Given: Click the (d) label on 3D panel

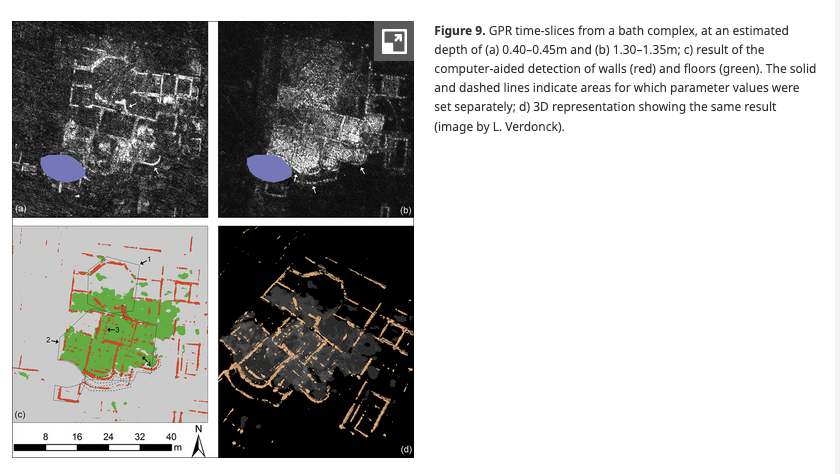Looking at the screenshot, I should tap(406, 449).
